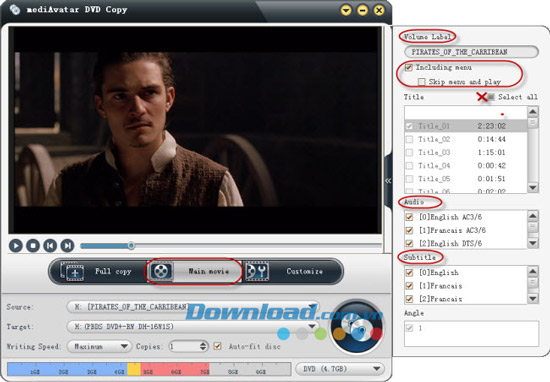Check the Title_02 checkbox

[409, 140]
